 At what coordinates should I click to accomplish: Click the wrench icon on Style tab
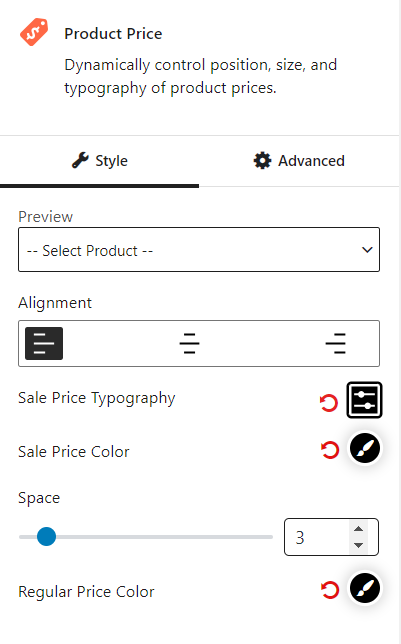[x=80, y=160]
